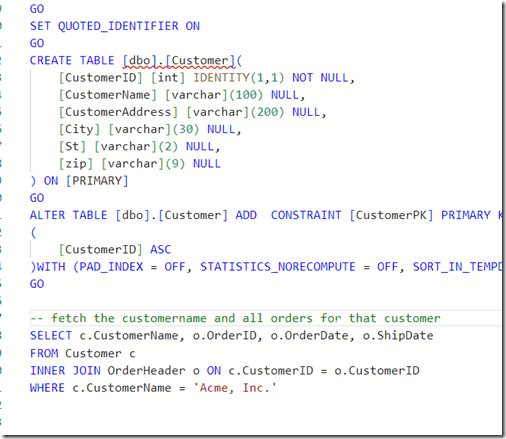Viewport: 506px width, 439px height.
Task: Click the [St] column definition
Action: point(139,147)
